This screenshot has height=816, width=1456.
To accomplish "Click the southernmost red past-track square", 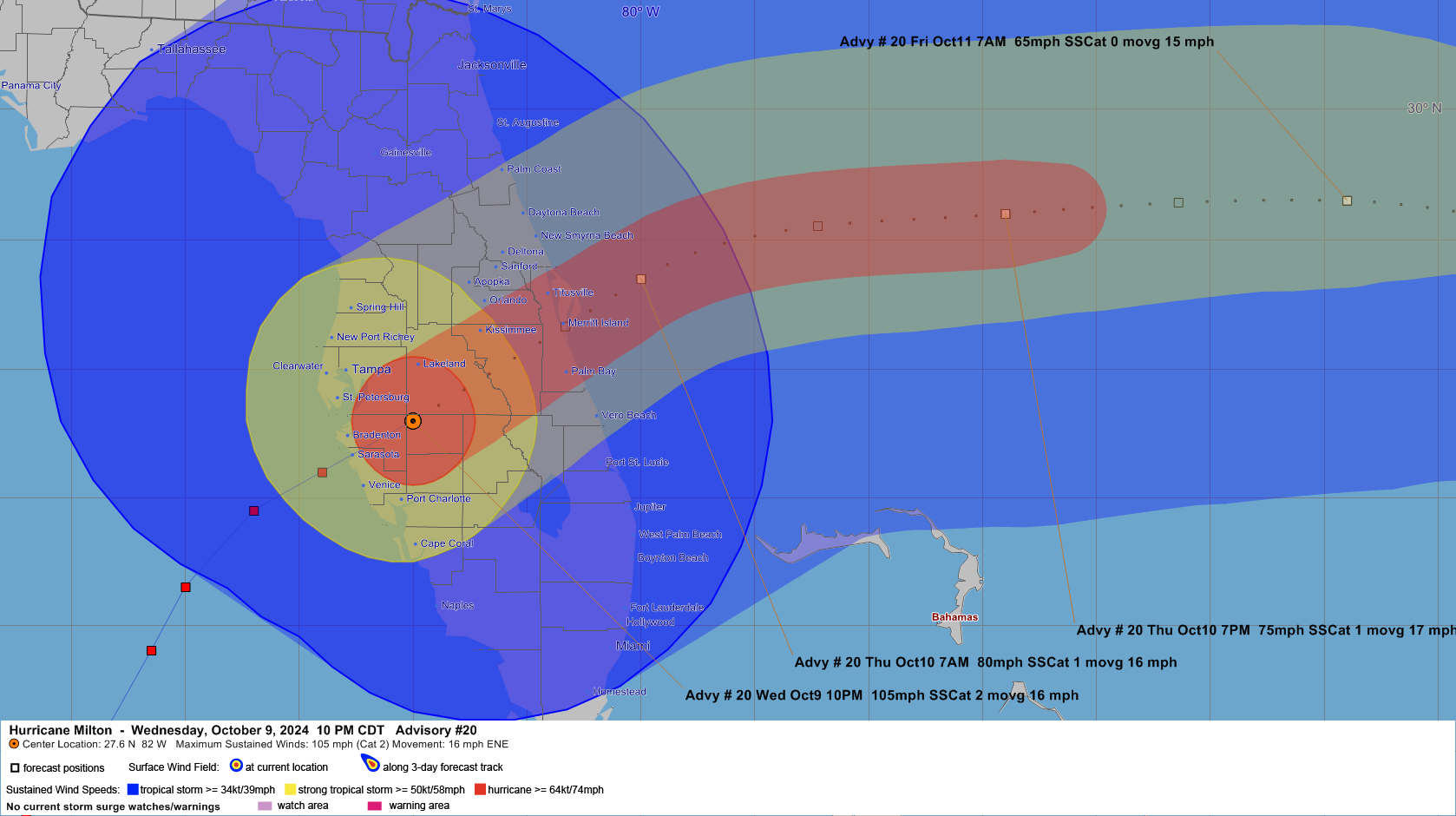I will click(x=152, y=650).
